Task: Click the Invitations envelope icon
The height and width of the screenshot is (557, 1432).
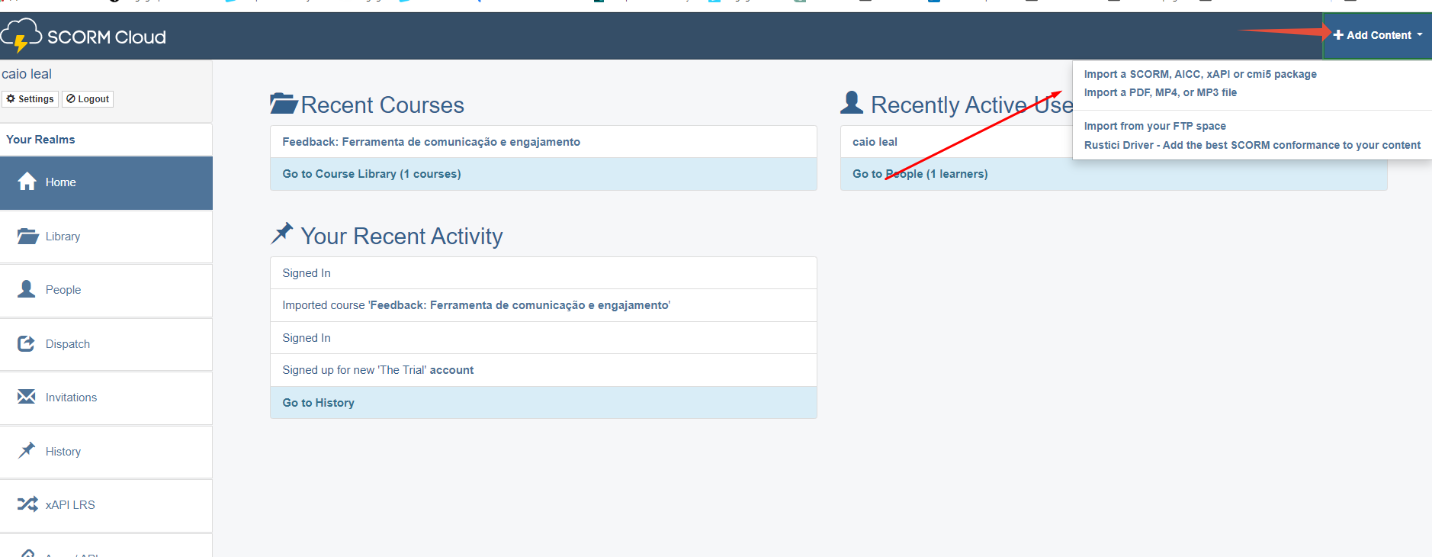Action: (x=27, y=397)
